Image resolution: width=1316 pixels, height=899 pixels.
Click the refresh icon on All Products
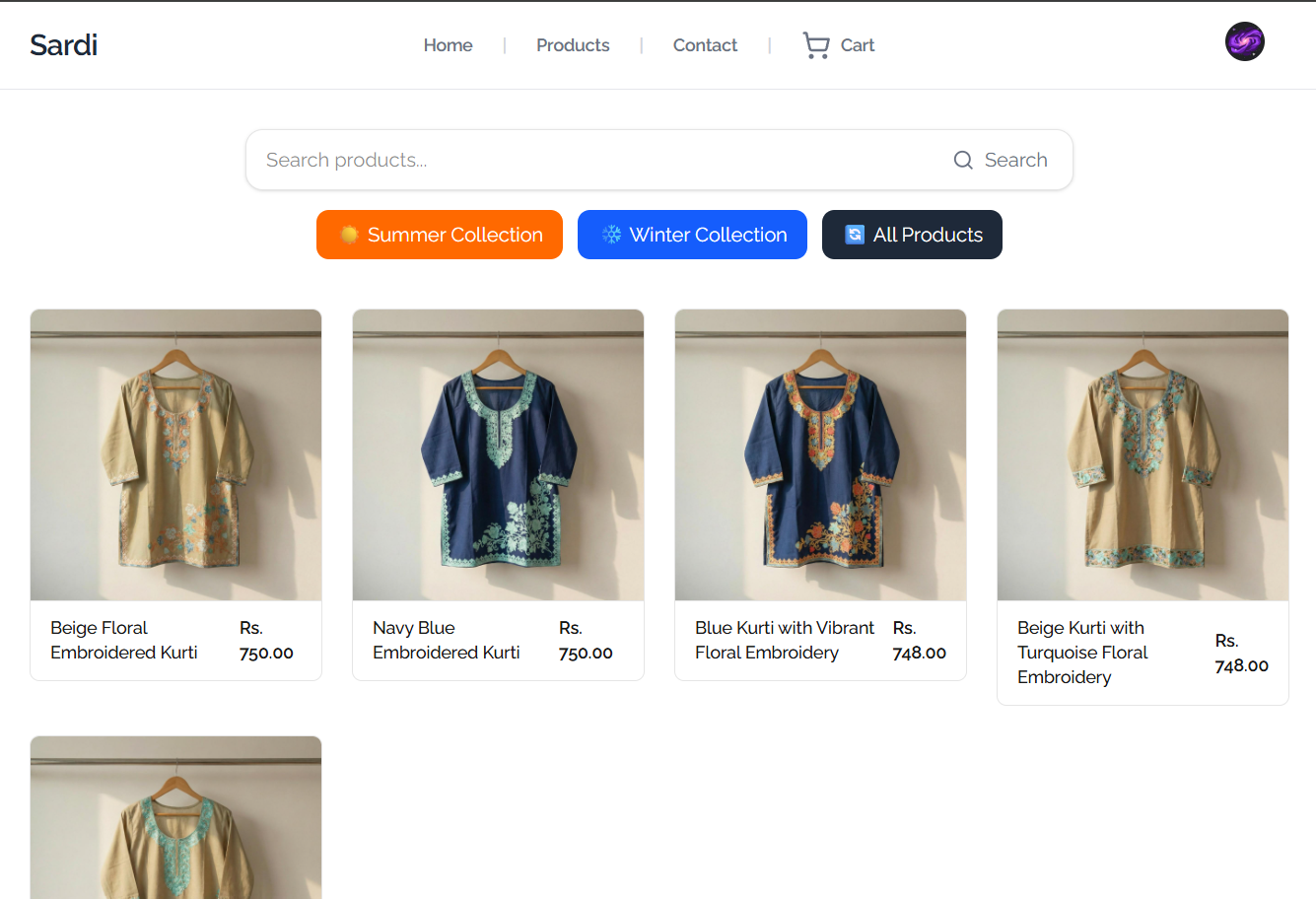pos(855,235)
